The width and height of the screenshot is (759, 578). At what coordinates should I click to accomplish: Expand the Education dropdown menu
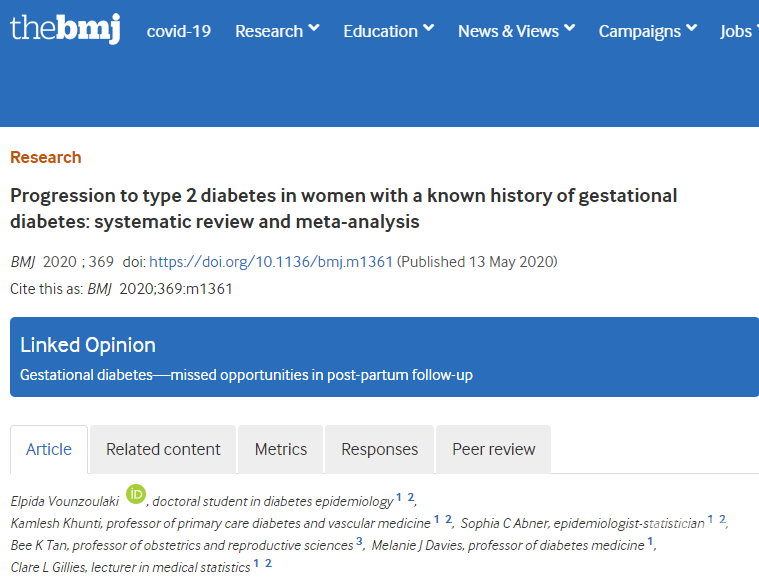[x=388, y=31]
